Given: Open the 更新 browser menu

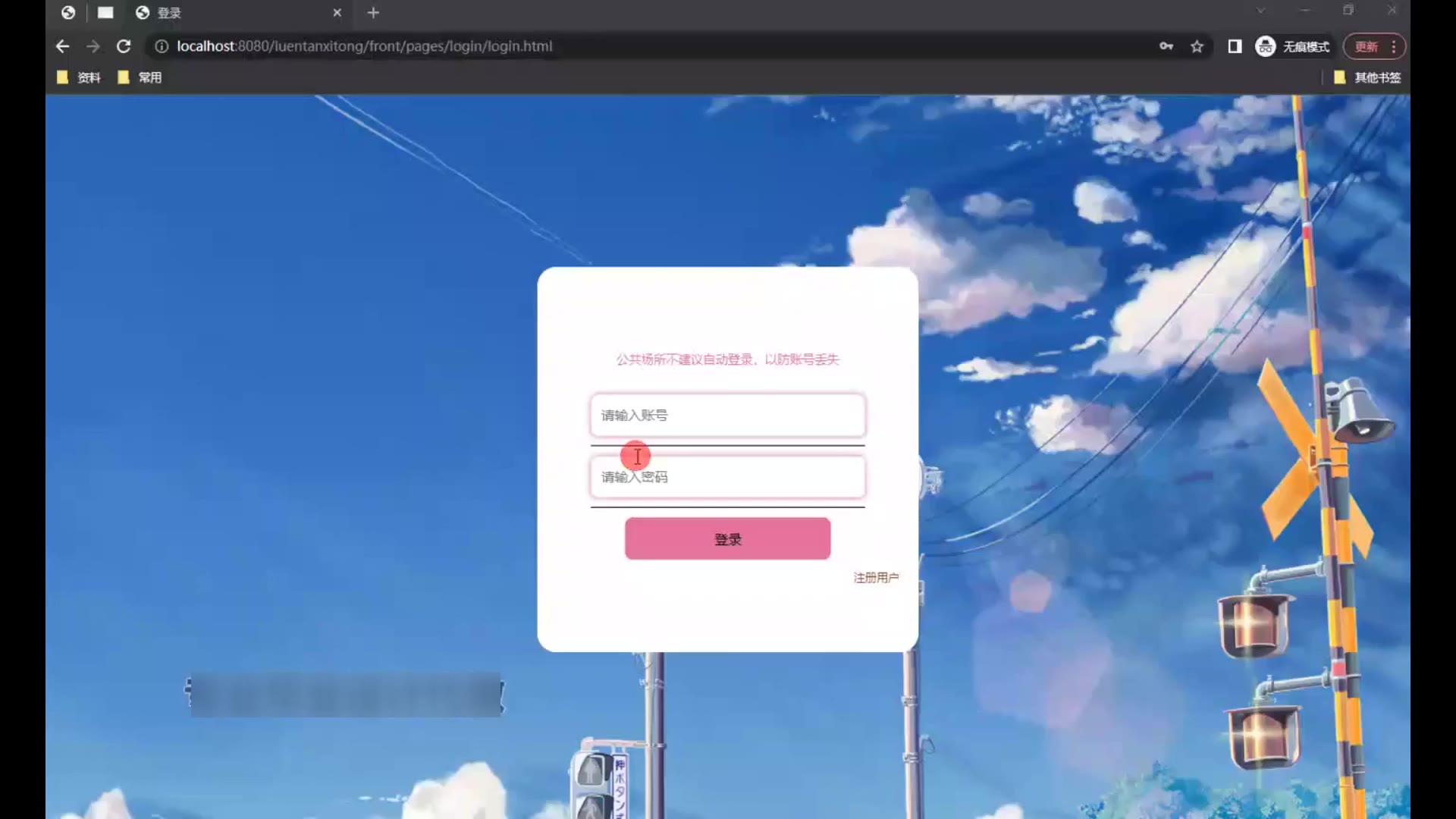Looking at the screenshot, I should [1374, 46].
